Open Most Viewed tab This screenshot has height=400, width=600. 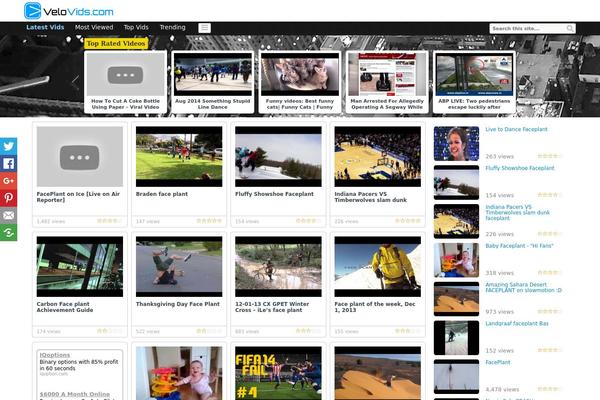click(94, 27)
